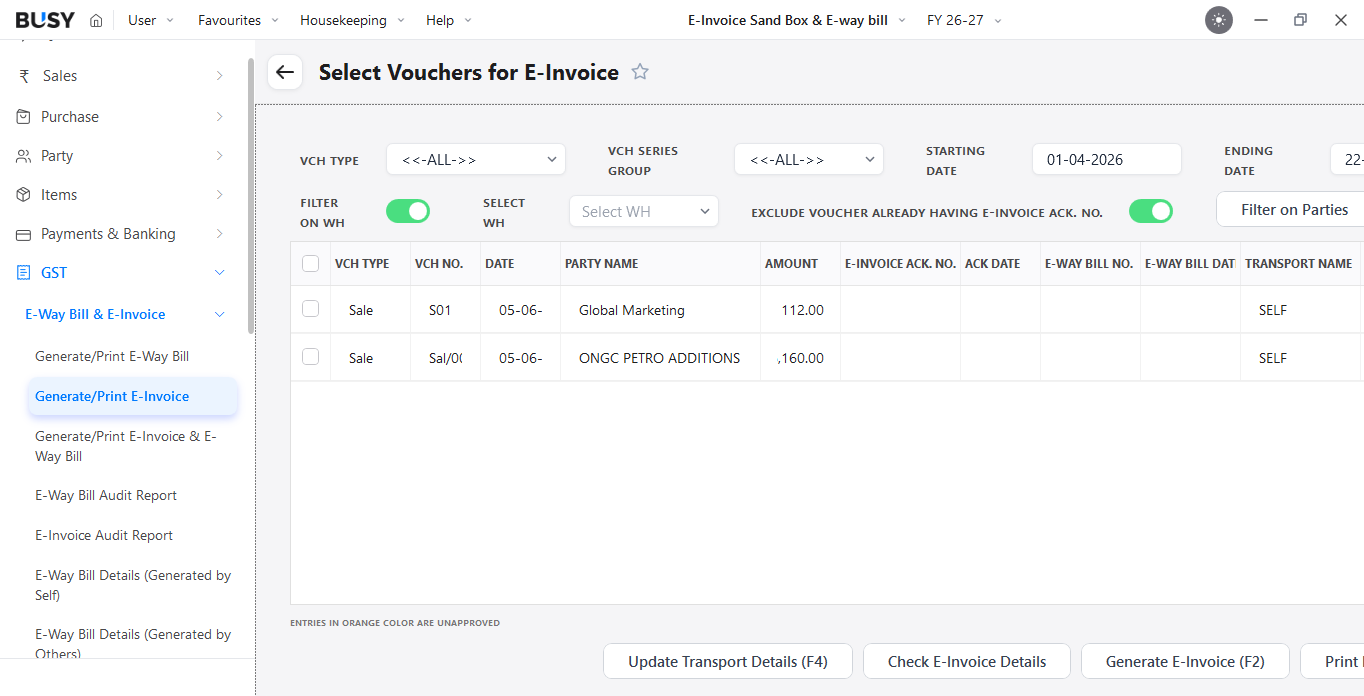Click the GST document icon in sidebar
This screenshot has height=696, width=1364.
23,273
